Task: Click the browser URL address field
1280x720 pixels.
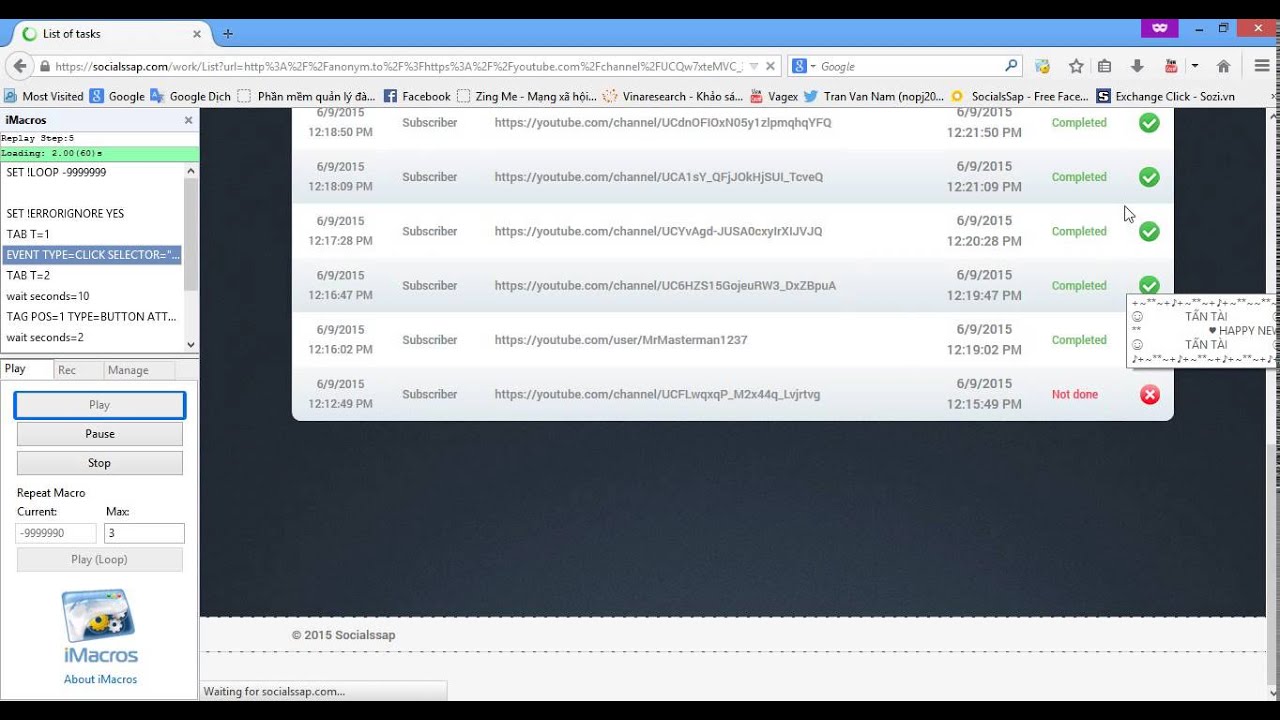Action: coord(398,66)
